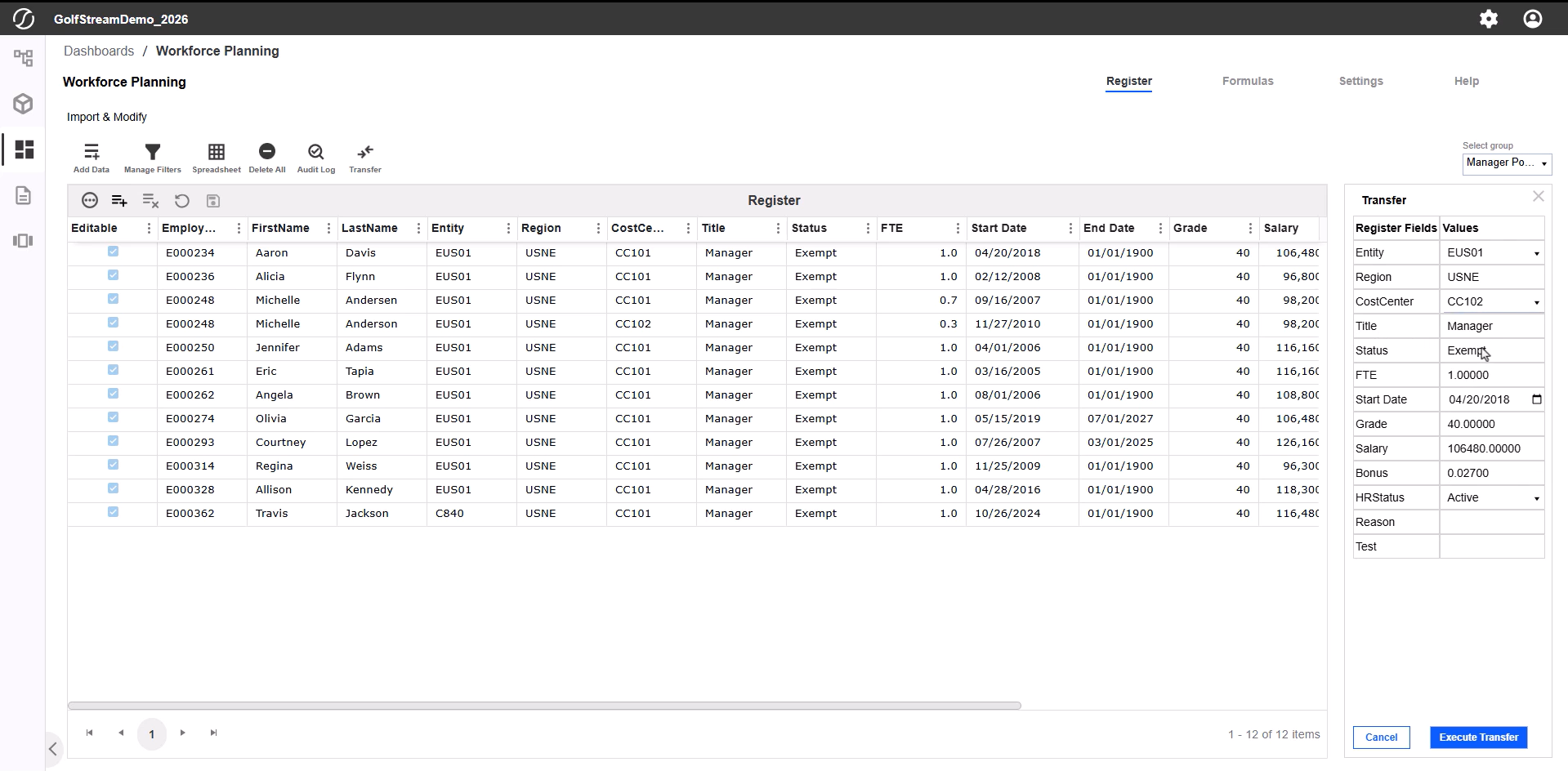Click the app logo in top-left corner
Screen dimensions: 1568x771
[x=24, y=19]
